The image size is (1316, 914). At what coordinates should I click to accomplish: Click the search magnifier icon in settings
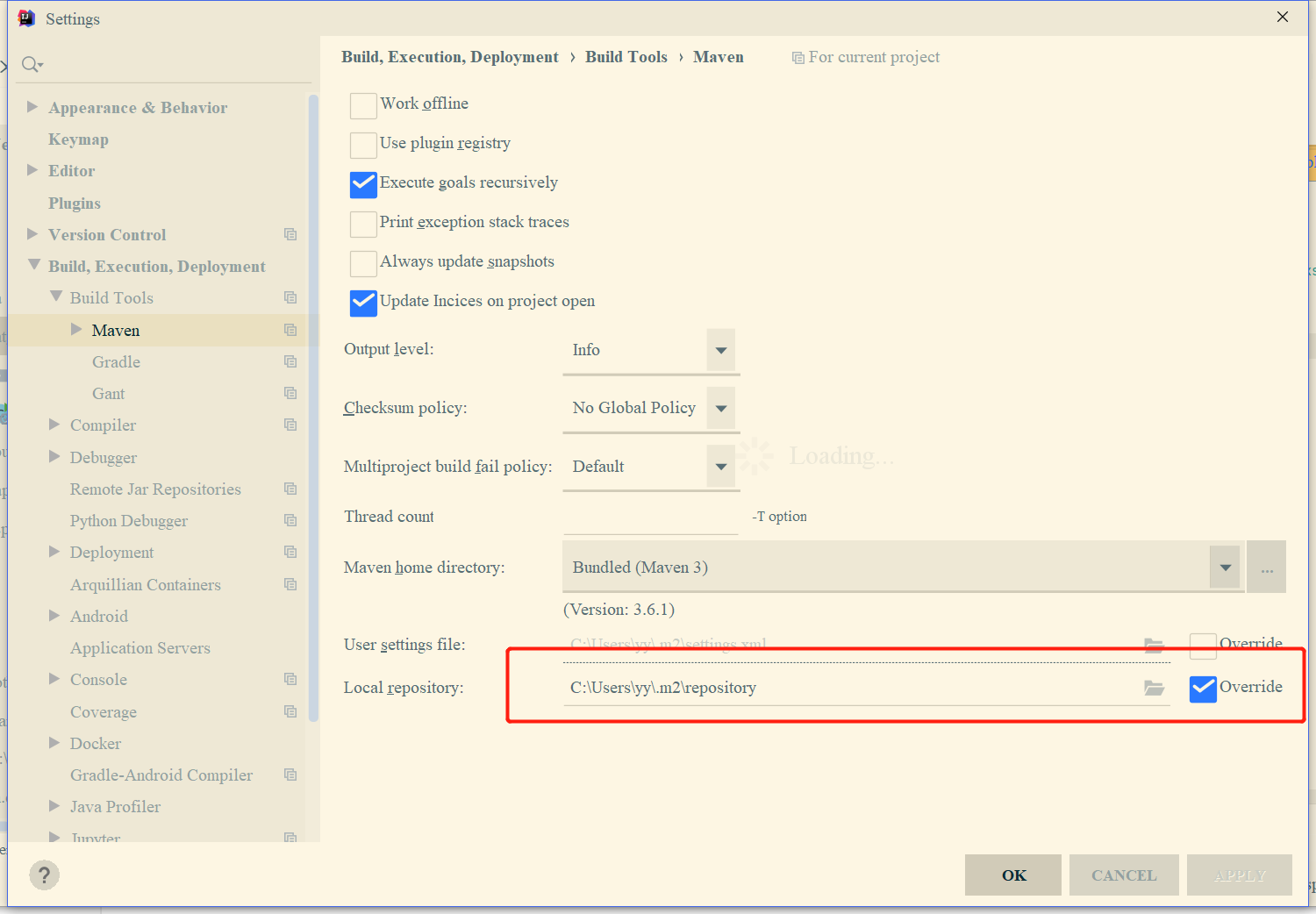(x=32, y=64)
